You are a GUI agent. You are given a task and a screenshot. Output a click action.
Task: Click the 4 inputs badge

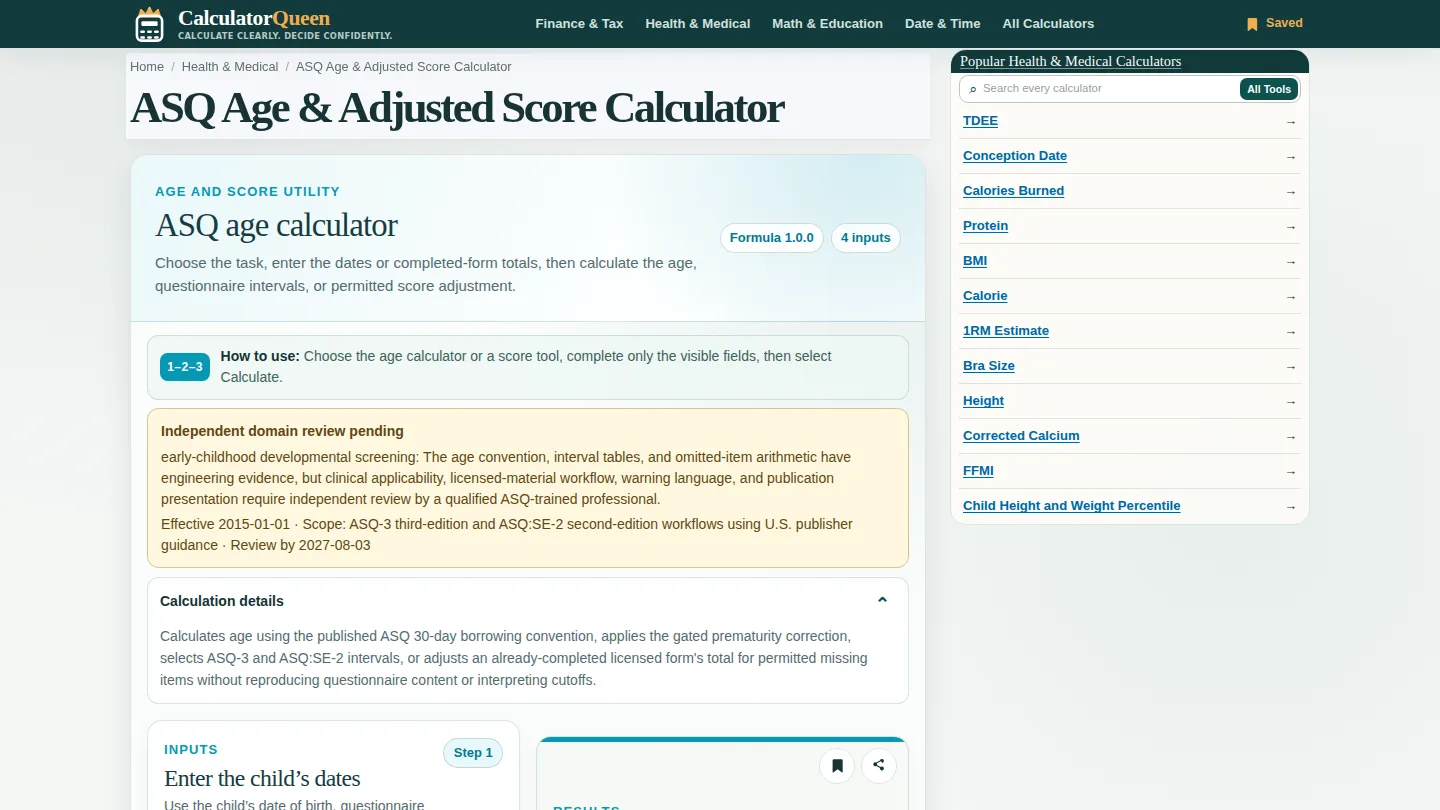(x=866, y=238)
